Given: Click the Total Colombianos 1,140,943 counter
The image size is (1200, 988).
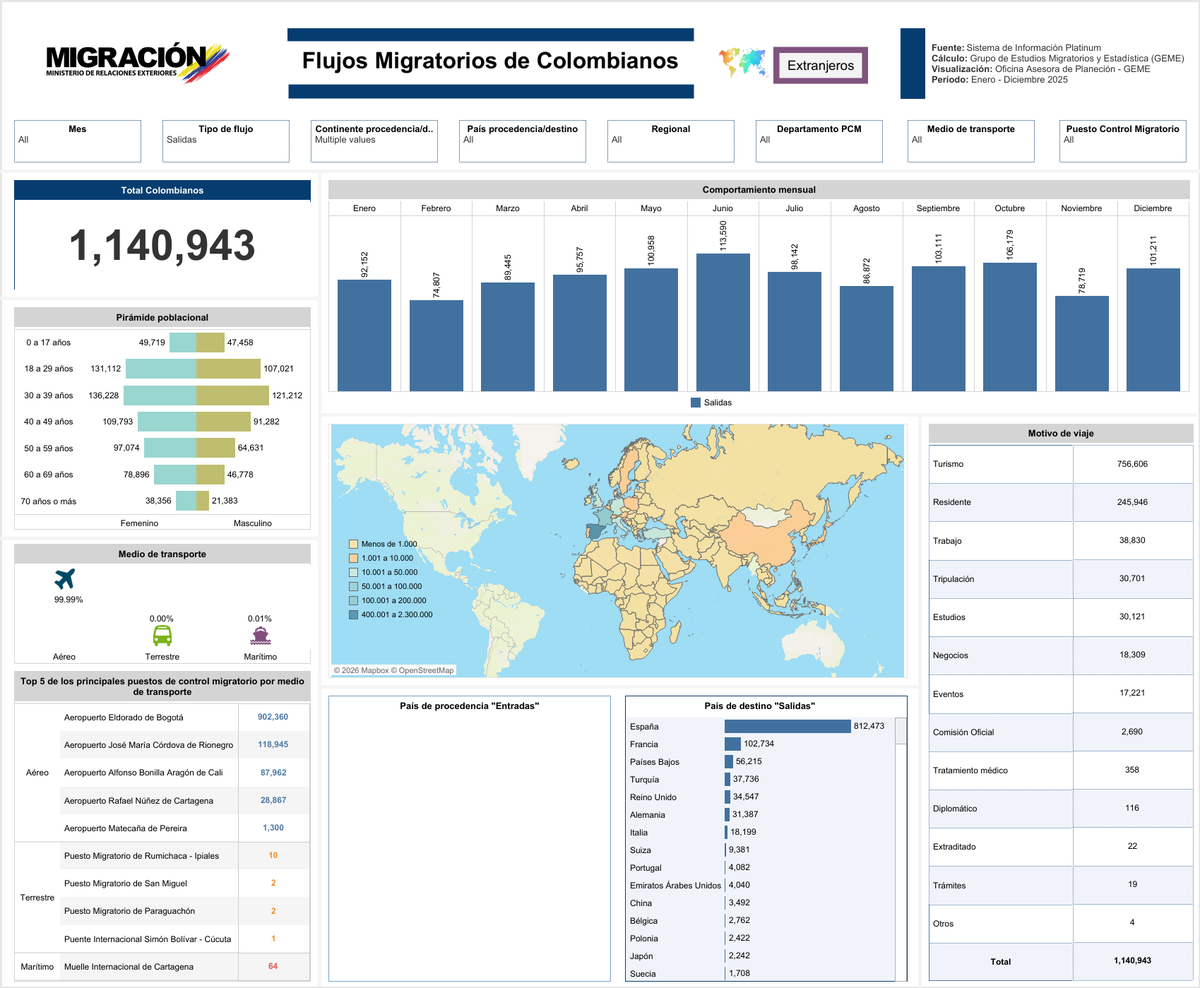Looking at the screenshot, I should pos(161,244).
